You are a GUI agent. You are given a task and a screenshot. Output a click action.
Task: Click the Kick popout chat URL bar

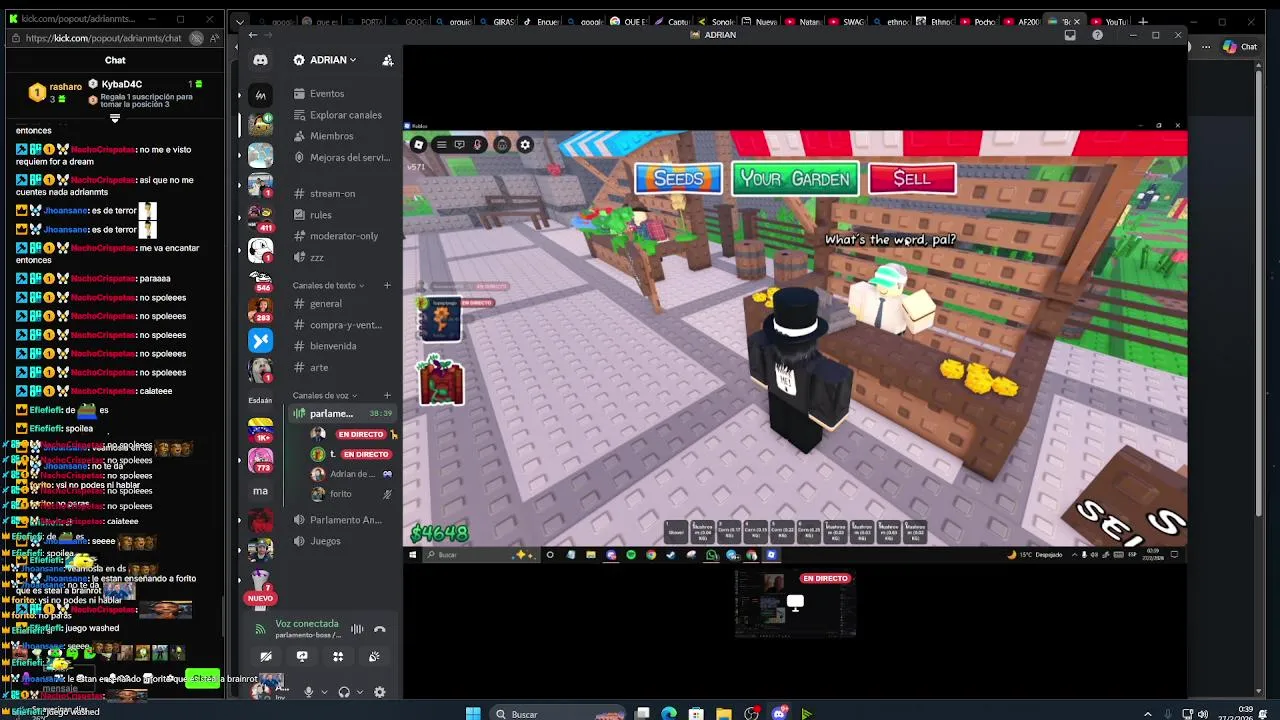pos(103,38)
